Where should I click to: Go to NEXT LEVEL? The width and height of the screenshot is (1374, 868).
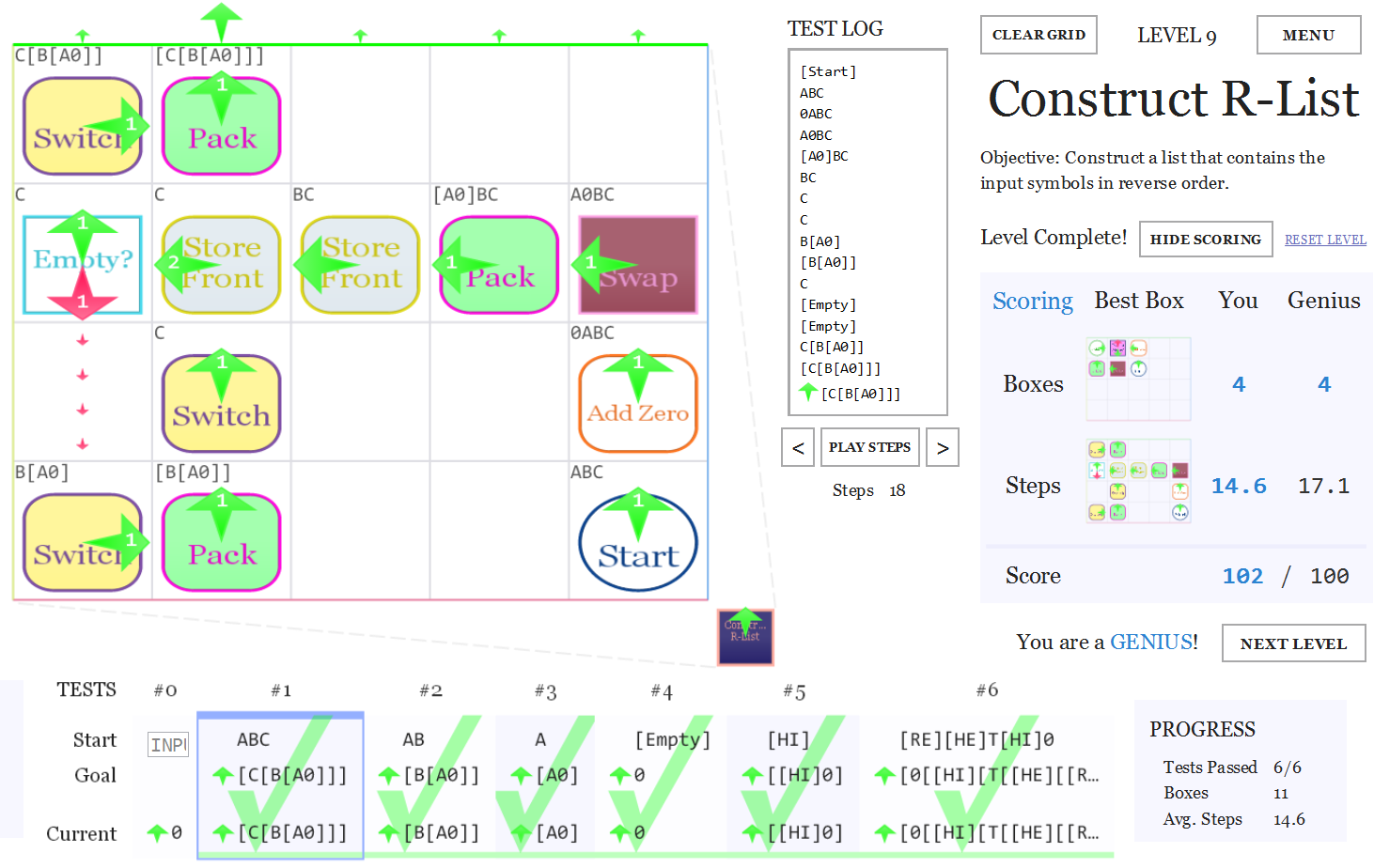(1294, 643)
